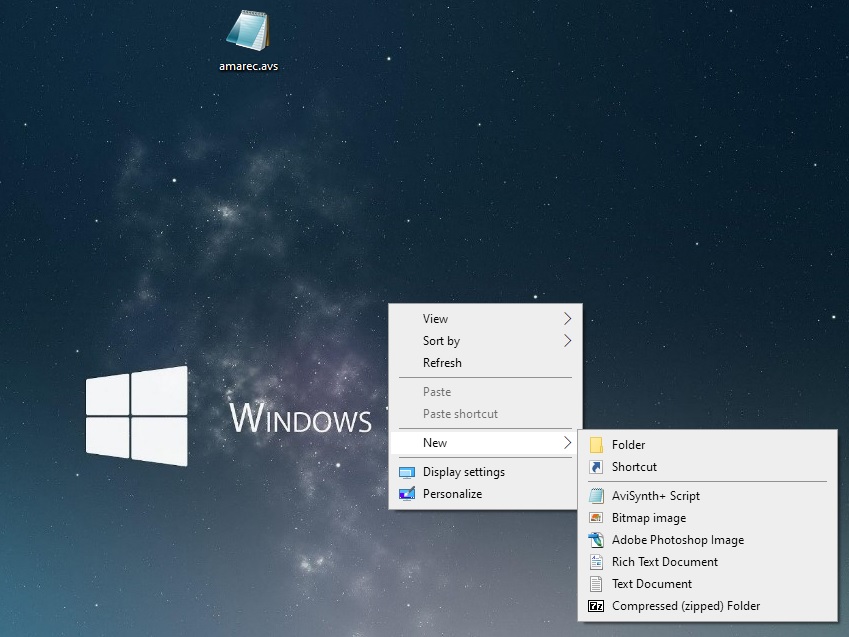849x637 pixels.
Task: Create a new Adobe Photoshop Image
Action: (707, 540)
